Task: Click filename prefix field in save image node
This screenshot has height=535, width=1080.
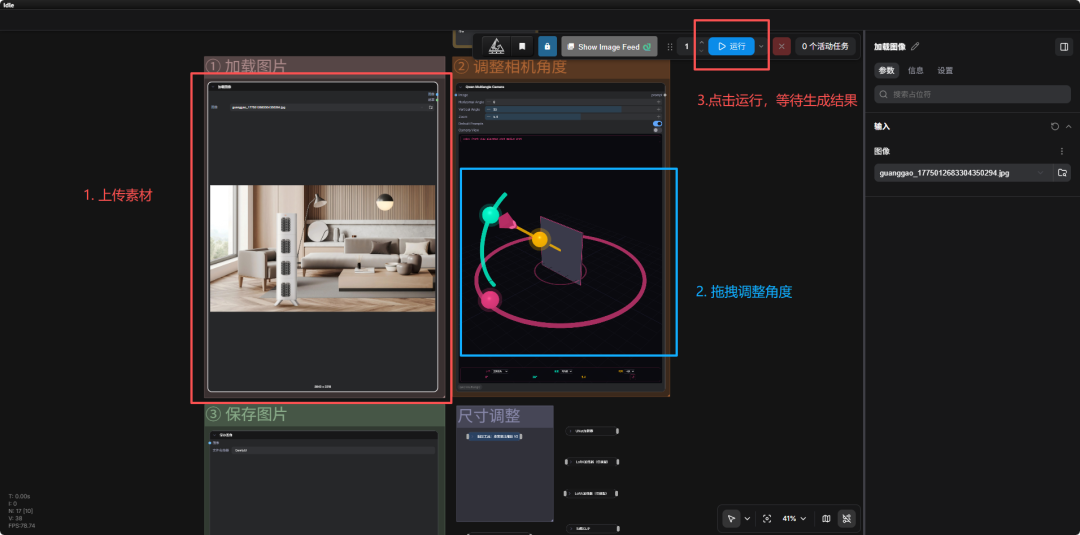Action: point(333,450)
